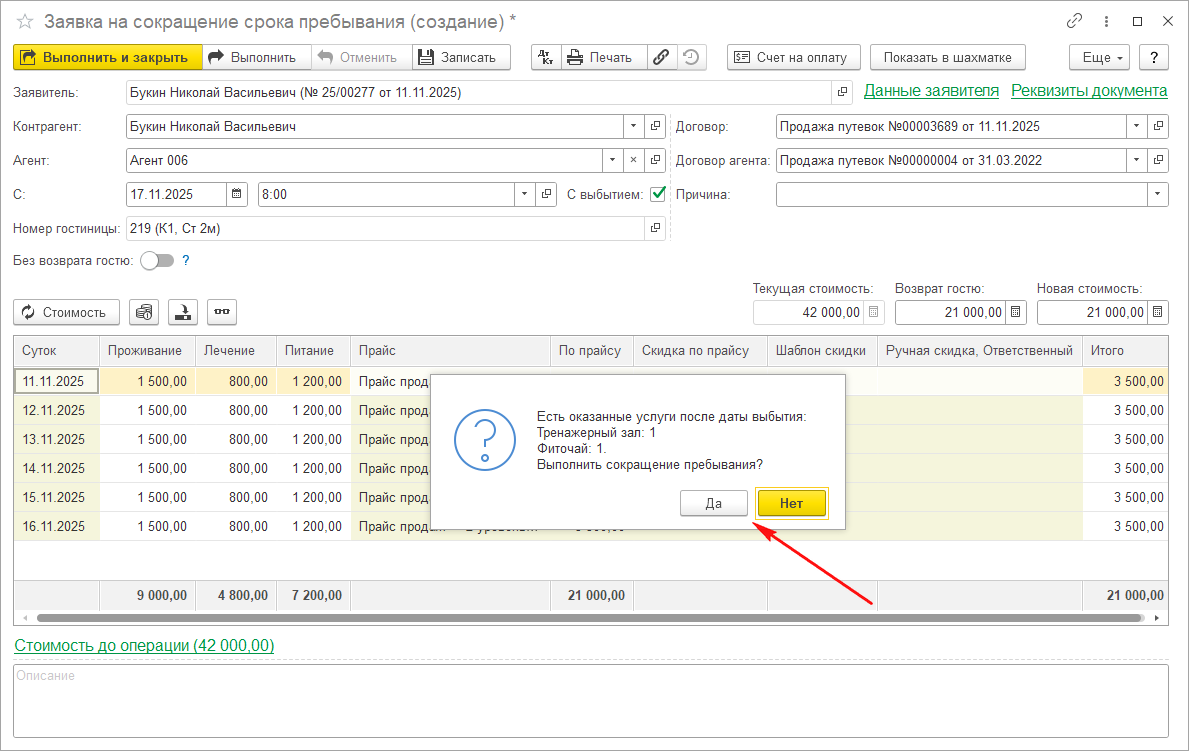Click the chain link icon beside Печать
This screenshot has width=1189, height=751.
tap(661, 57)
